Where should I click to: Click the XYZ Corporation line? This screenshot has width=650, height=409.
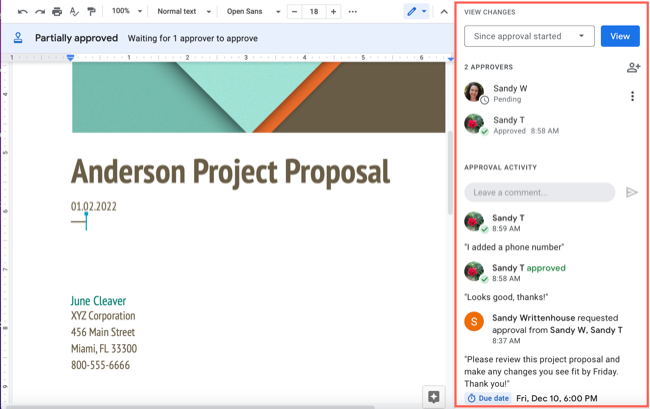[103, 316]
